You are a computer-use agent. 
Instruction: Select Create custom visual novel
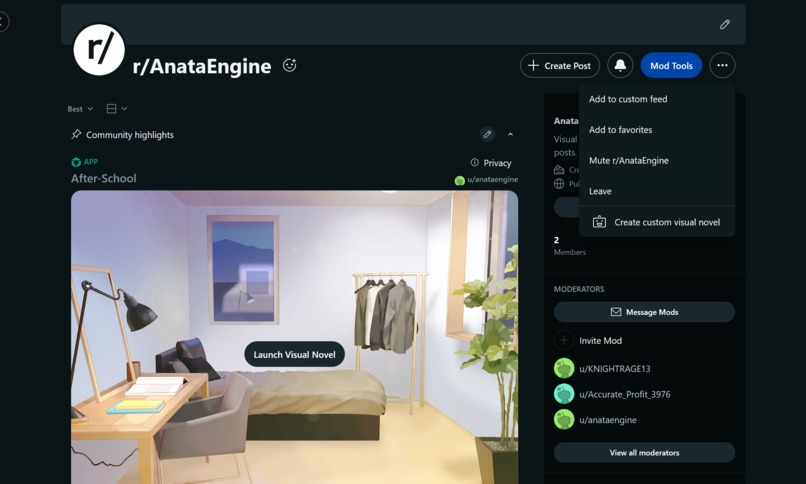(x=657, y=222)
